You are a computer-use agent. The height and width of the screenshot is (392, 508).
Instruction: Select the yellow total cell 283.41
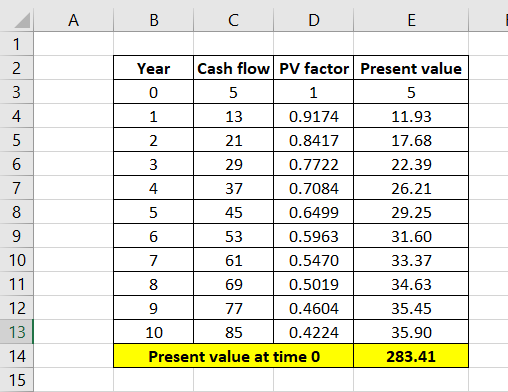pos(411,356)
